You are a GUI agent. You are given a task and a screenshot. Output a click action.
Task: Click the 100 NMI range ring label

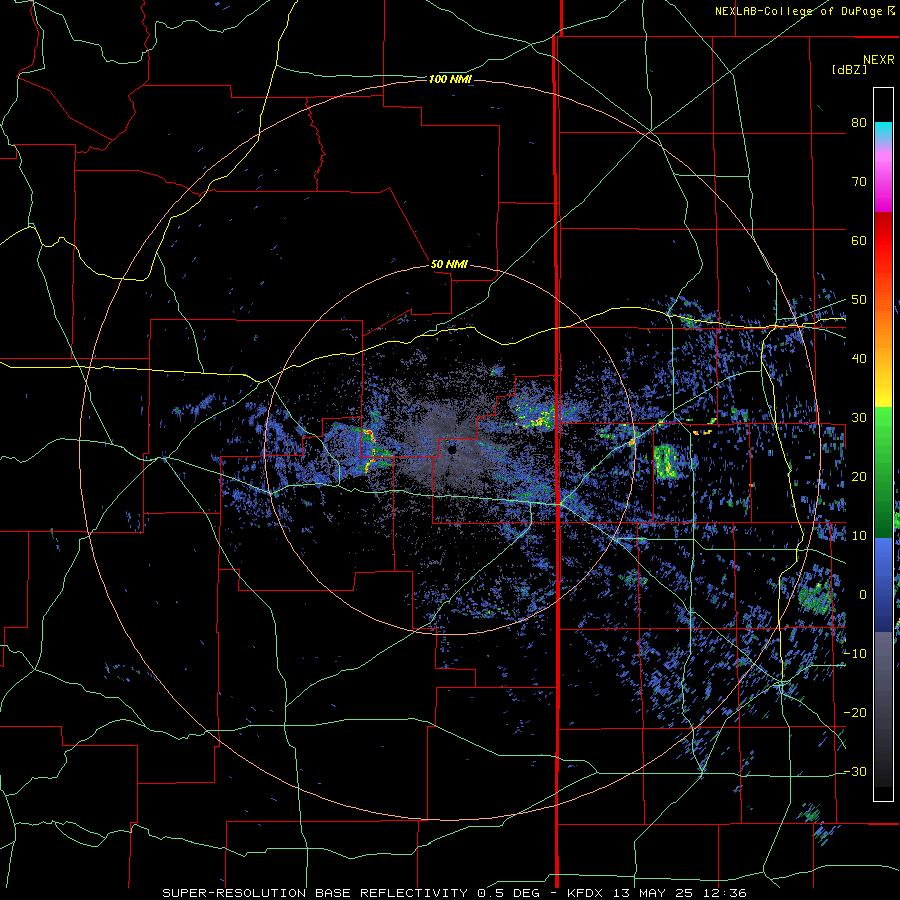(450, 79)
